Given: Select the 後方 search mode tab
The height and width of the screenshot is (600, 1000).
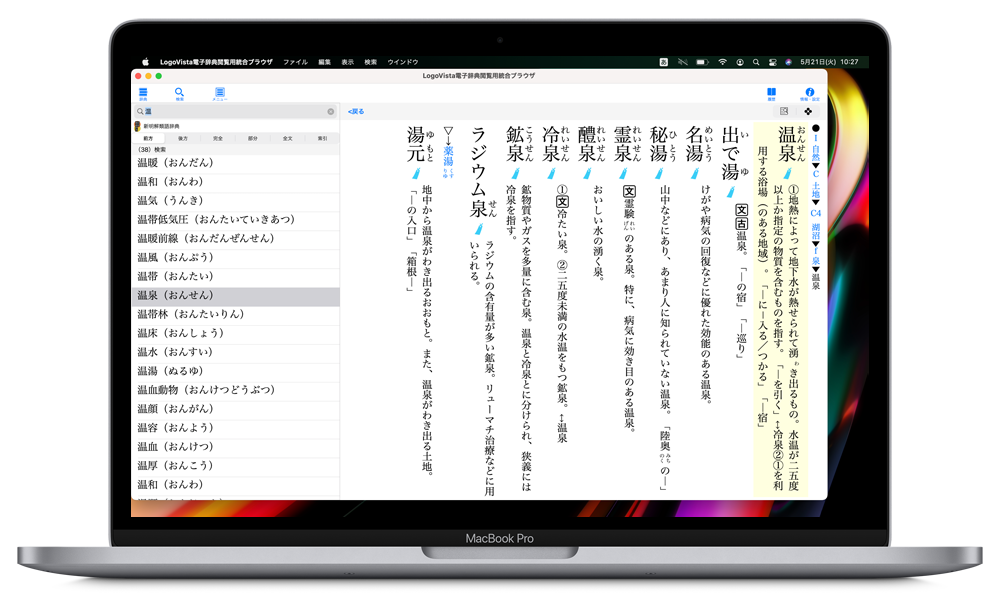Looking at the screenshot, I should [183, 138].
